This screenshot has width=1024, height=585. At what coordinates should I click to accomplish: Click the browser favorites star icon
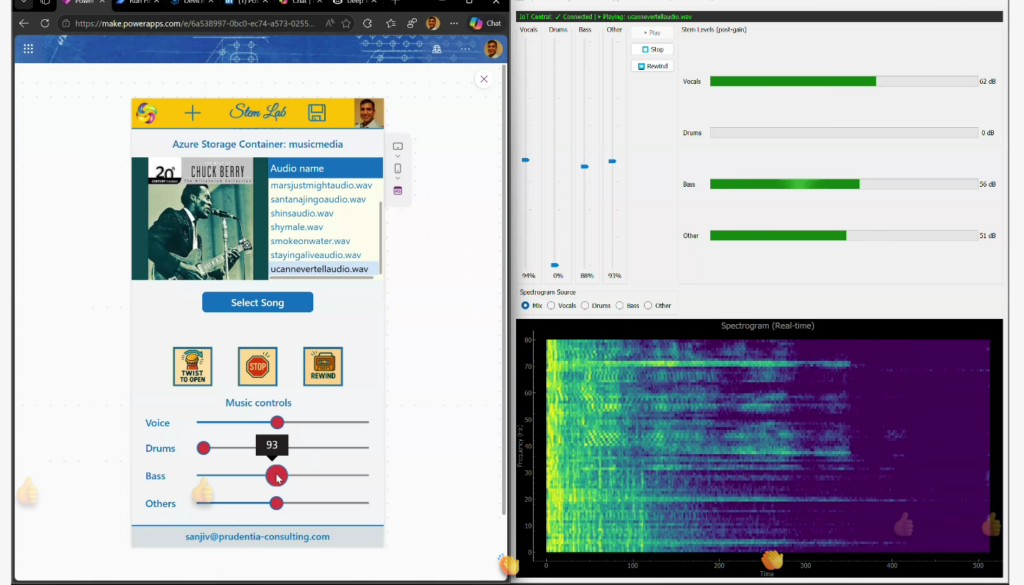pyautogui.click(x=346, y=23)
